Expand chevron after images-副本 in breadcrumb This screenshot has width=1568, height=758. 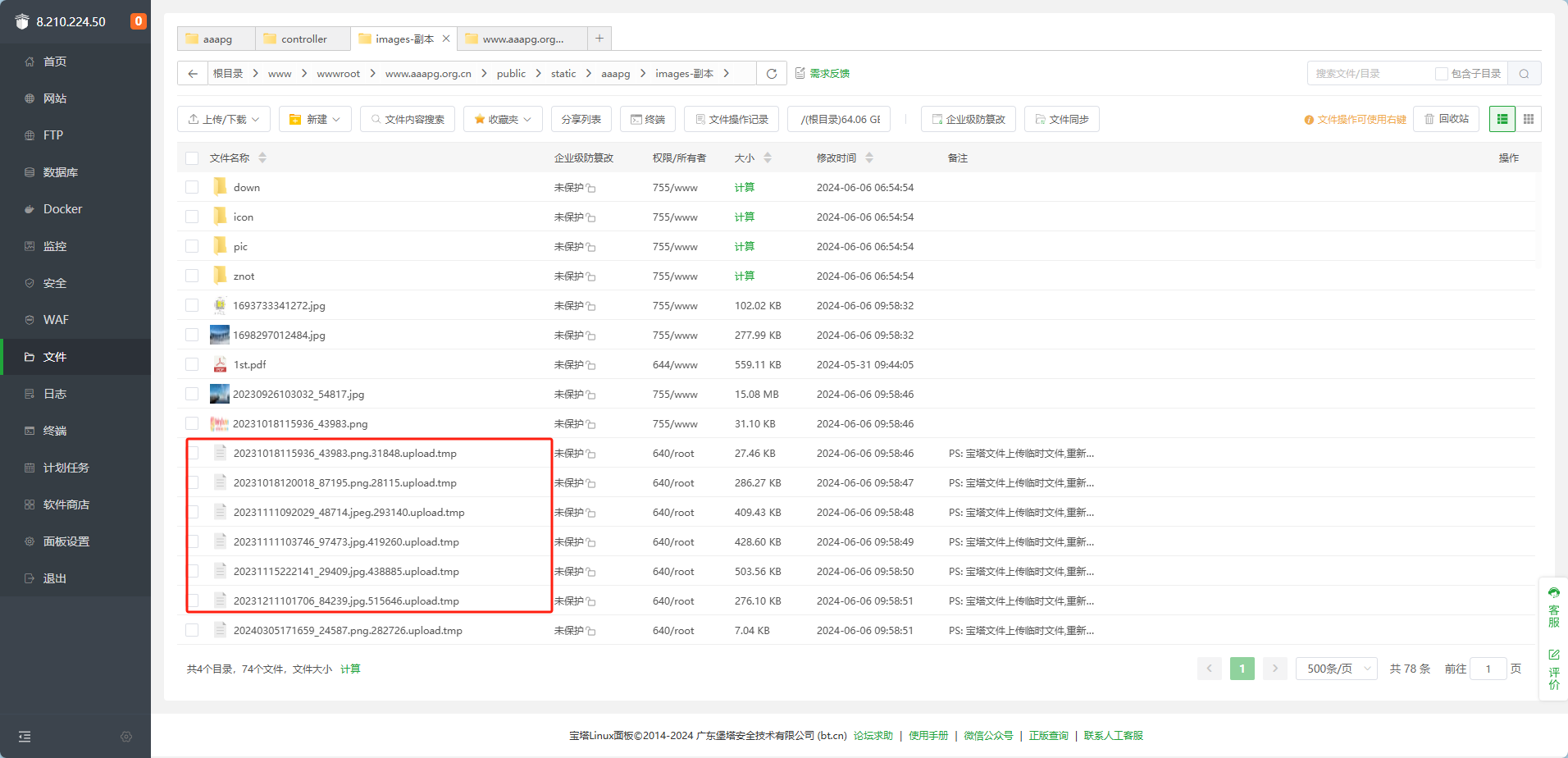tap(726, 74)
